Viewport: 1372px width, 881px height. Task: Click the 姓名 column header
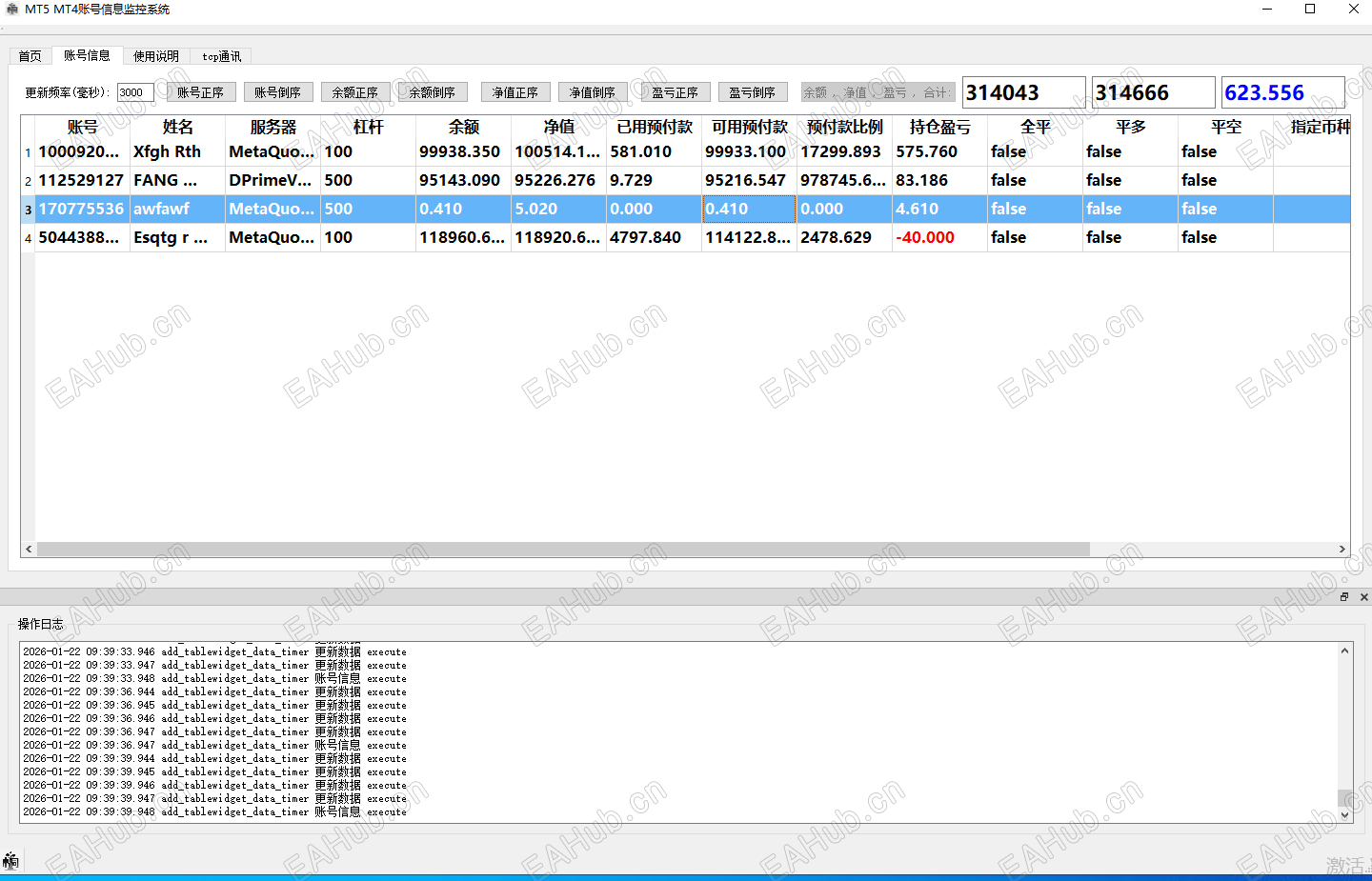pyautogui.click(x=178, y=127)
